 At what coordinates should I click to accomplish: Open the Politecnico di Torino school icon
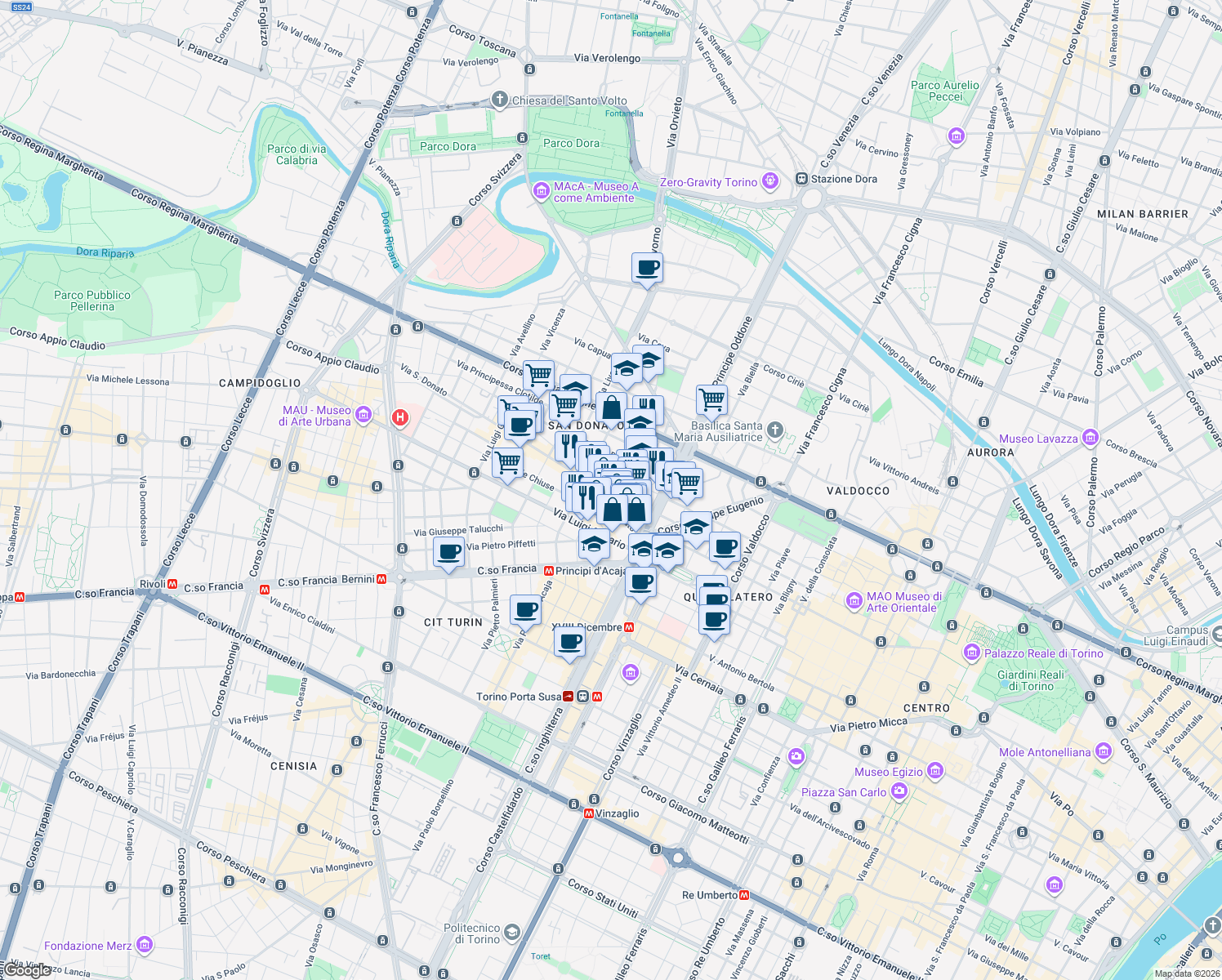(x=511, y=932)
